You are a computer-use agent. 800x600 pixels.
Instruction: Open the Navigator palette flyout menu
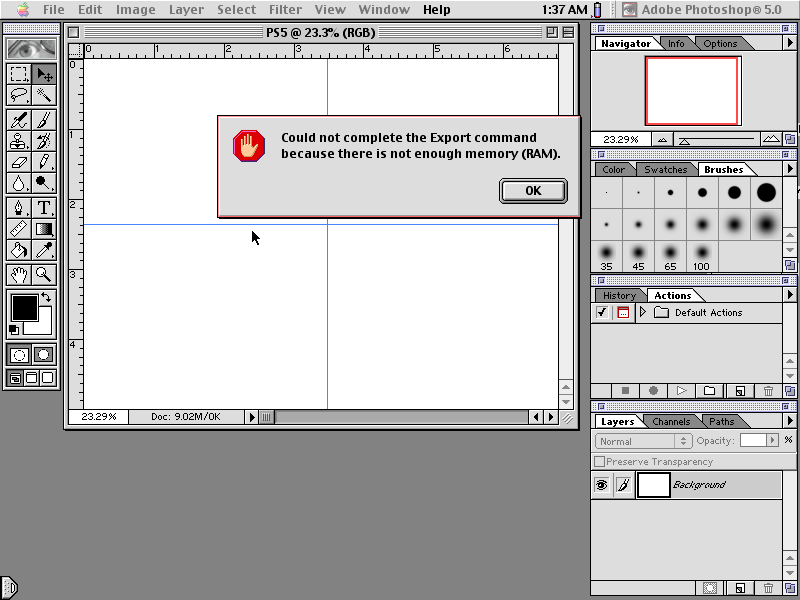point(790,43)
